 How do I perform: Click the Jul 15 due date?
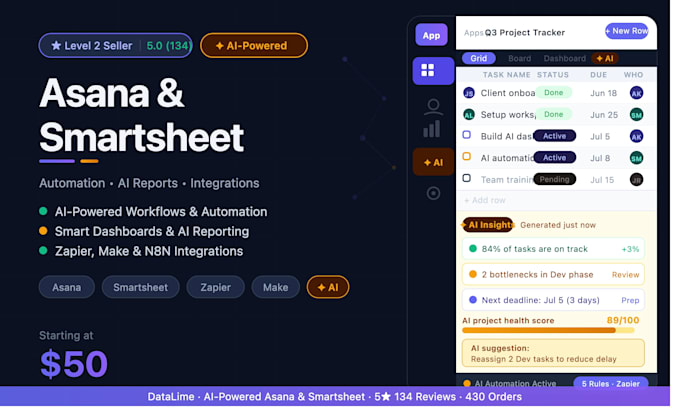(602, 180)
